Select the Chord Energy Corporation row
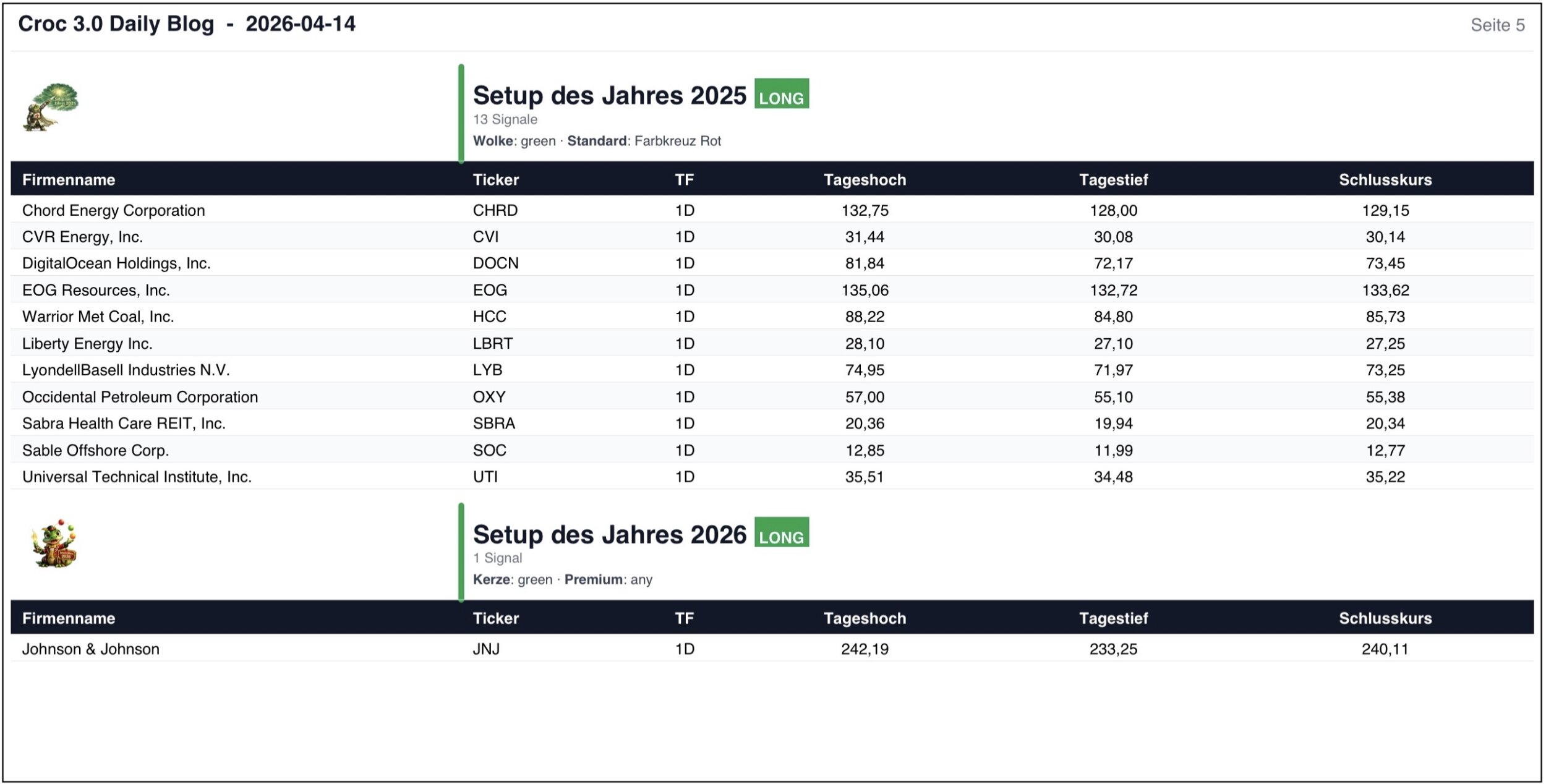Image resolution: width=1546 pixels, height=784 pixels. [x=114, y=210]
